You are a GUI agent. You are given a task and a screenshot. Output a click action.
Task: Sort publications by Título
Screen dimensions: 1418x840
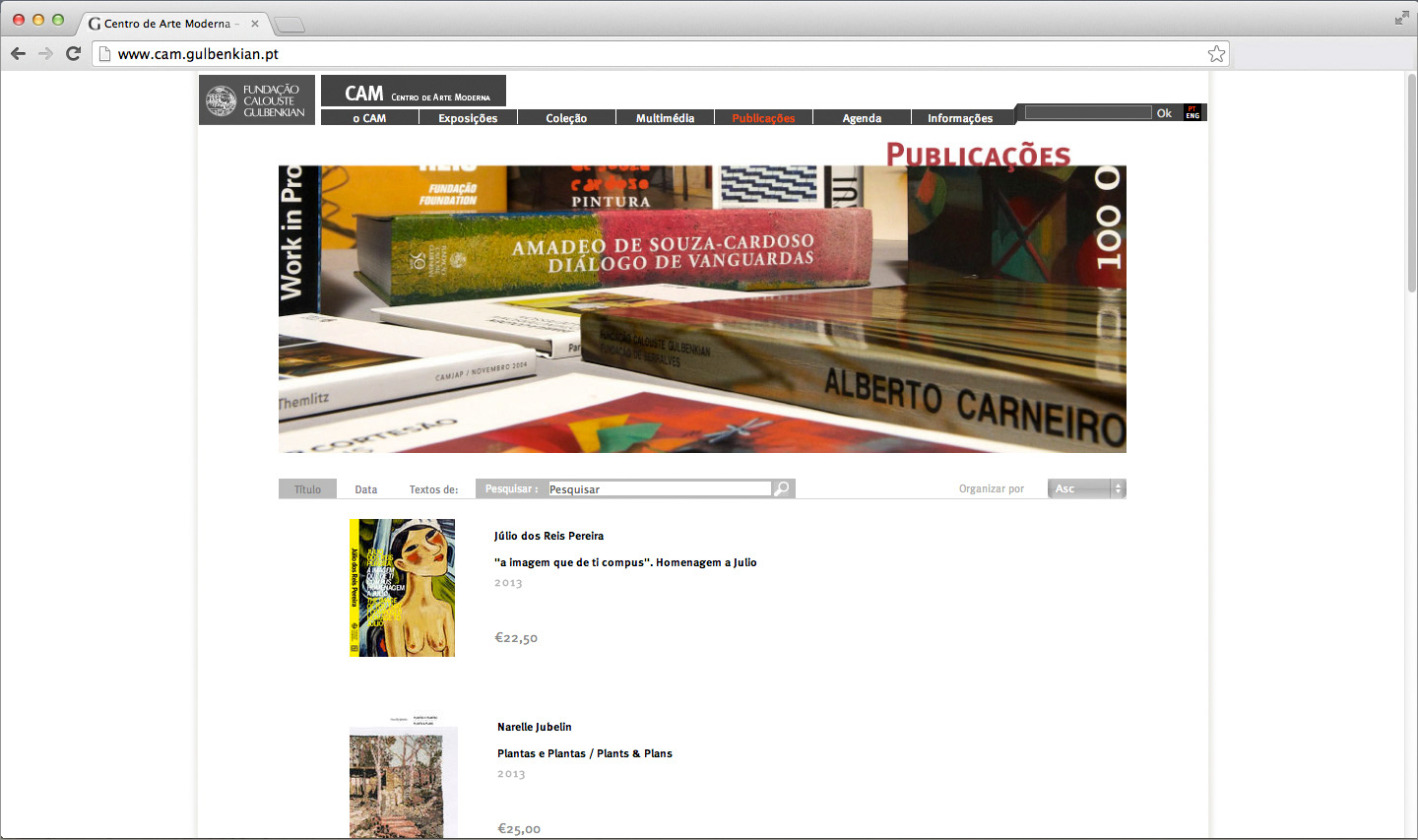click(307, 489)
